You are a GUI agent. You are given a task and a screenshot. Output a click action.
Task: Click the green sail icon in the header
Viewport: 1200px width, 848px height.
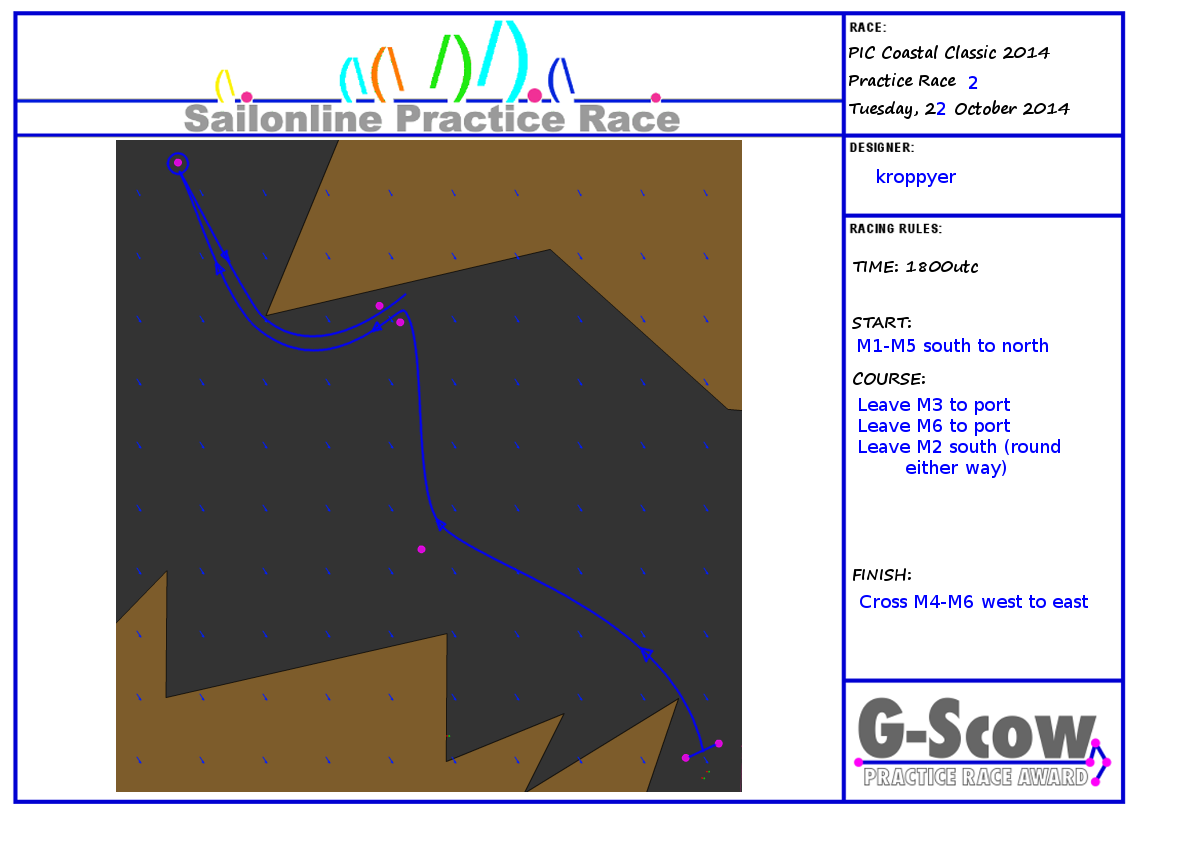450,68
